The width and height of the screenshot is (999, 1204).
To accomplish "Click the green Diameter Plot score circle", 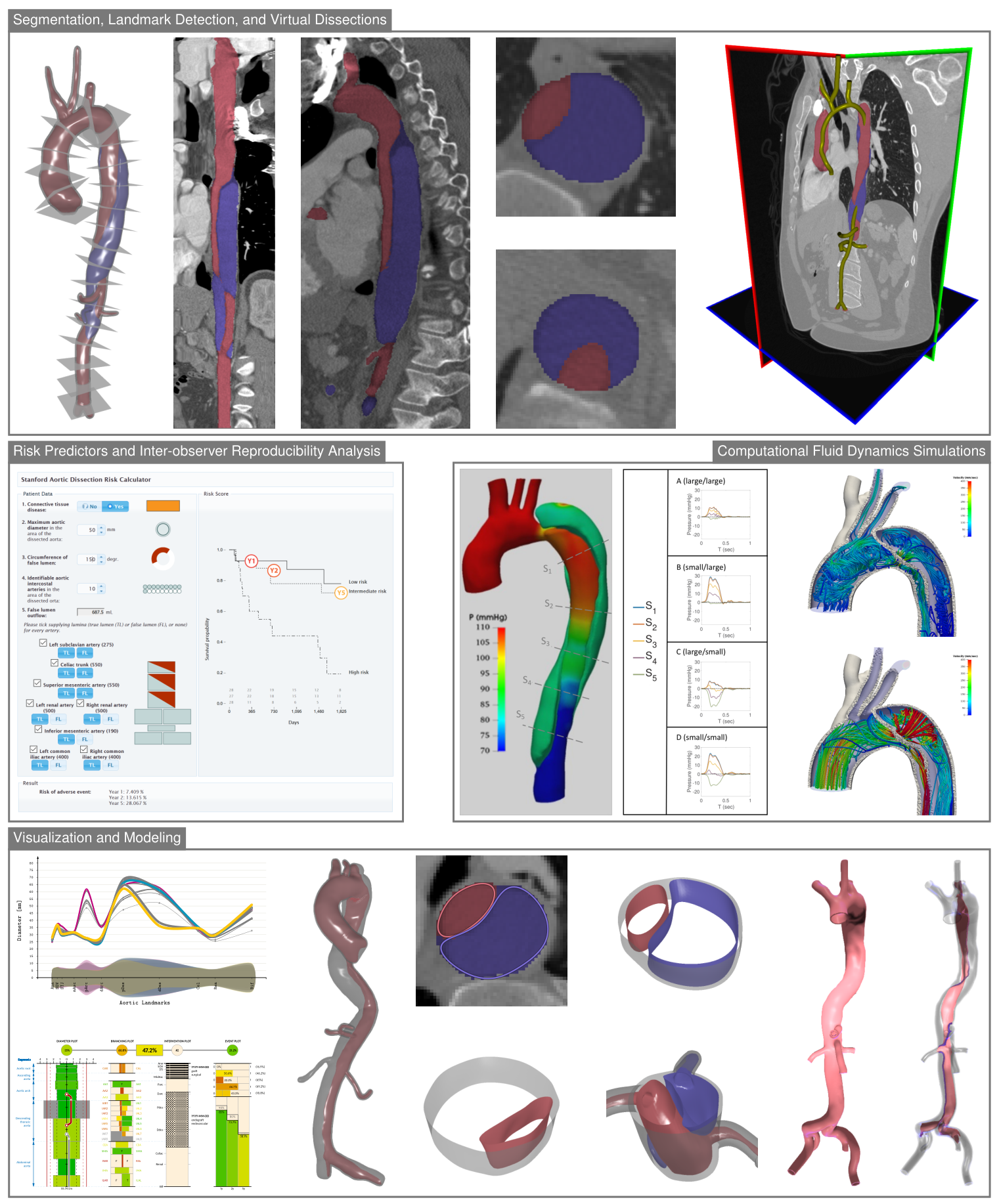I will click(x=66, y=1050).
